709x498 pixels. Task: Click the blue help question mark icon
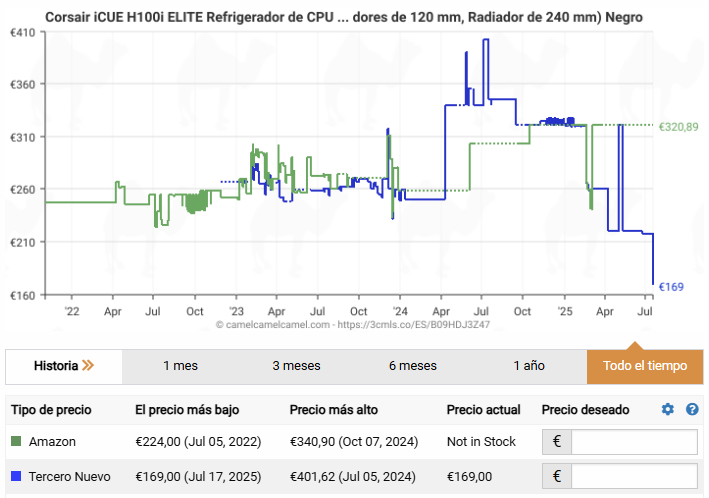[x=692, y=409]
